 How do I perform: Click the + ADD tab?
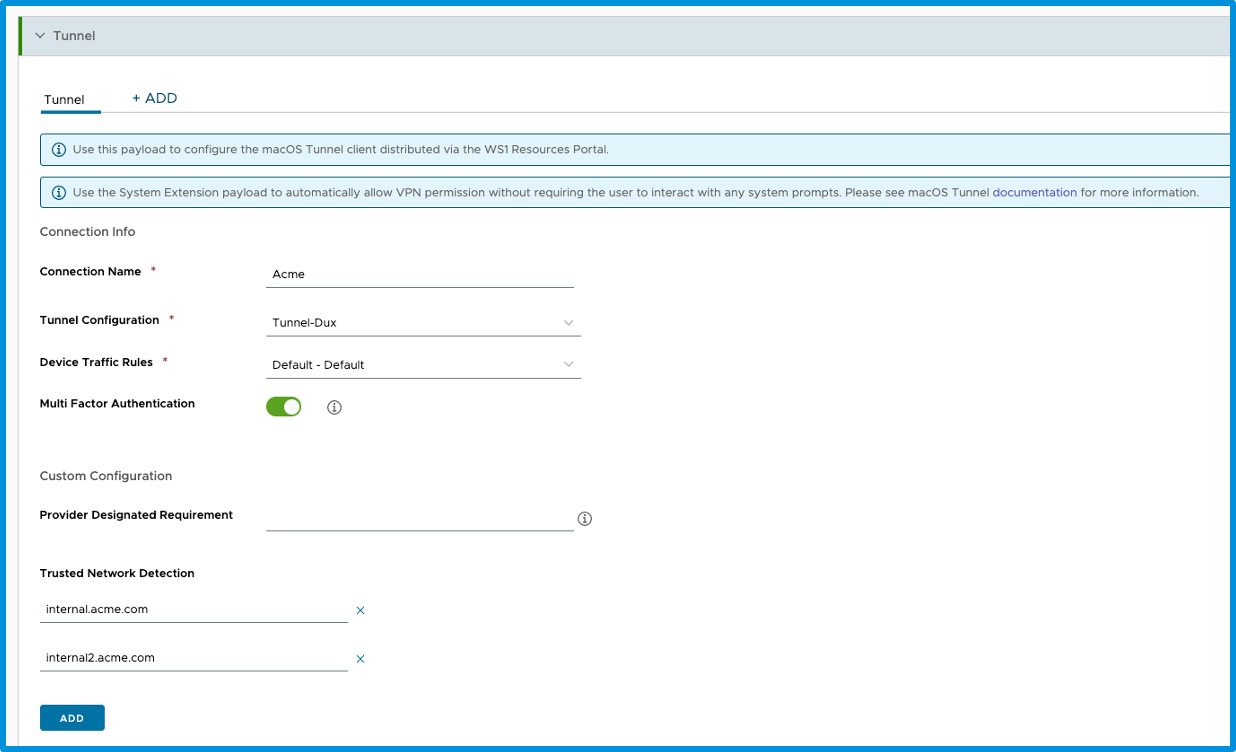point(155,98)
